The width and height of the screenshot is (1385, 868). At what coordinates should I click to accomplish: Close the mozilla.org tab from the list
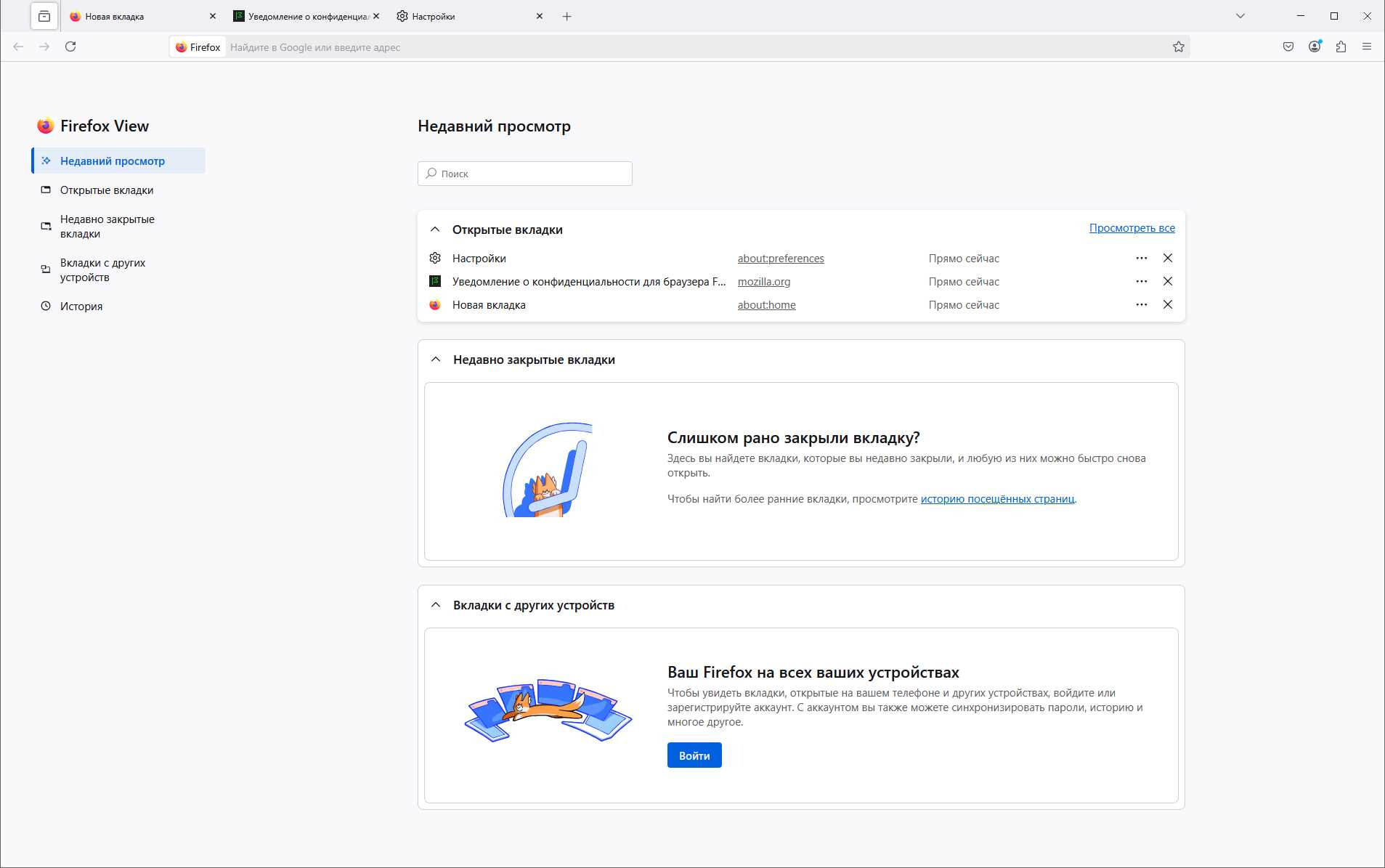point(1168,281)
